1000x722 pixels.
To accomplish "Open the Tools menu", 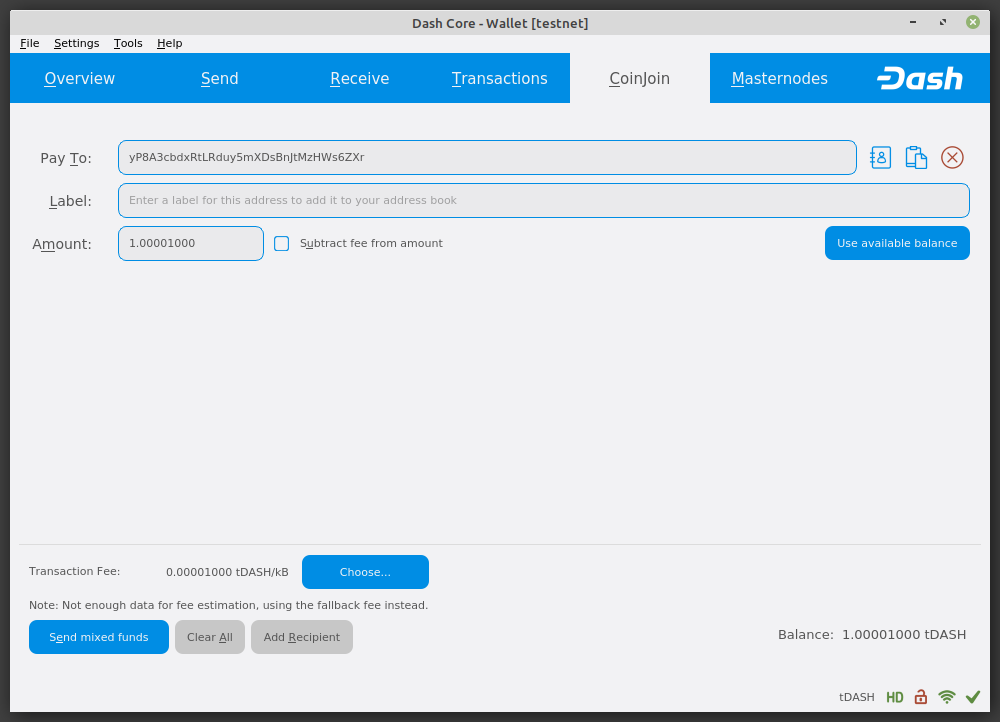I will pyautogui.click(x=128, y=43).
